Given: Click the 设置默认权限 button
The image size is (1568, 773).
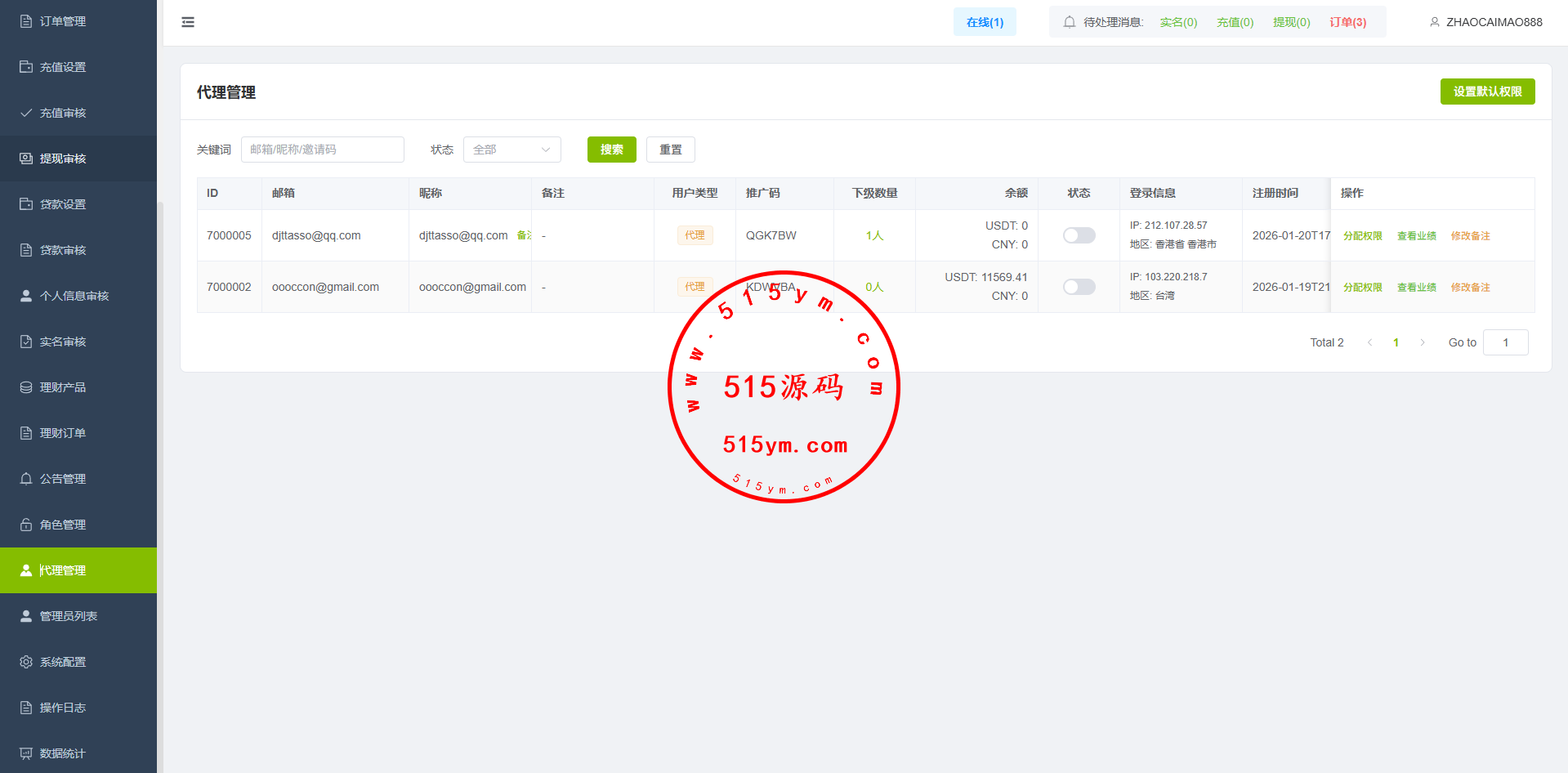Looking at the screenshot, I should [x=1487, y=92].
